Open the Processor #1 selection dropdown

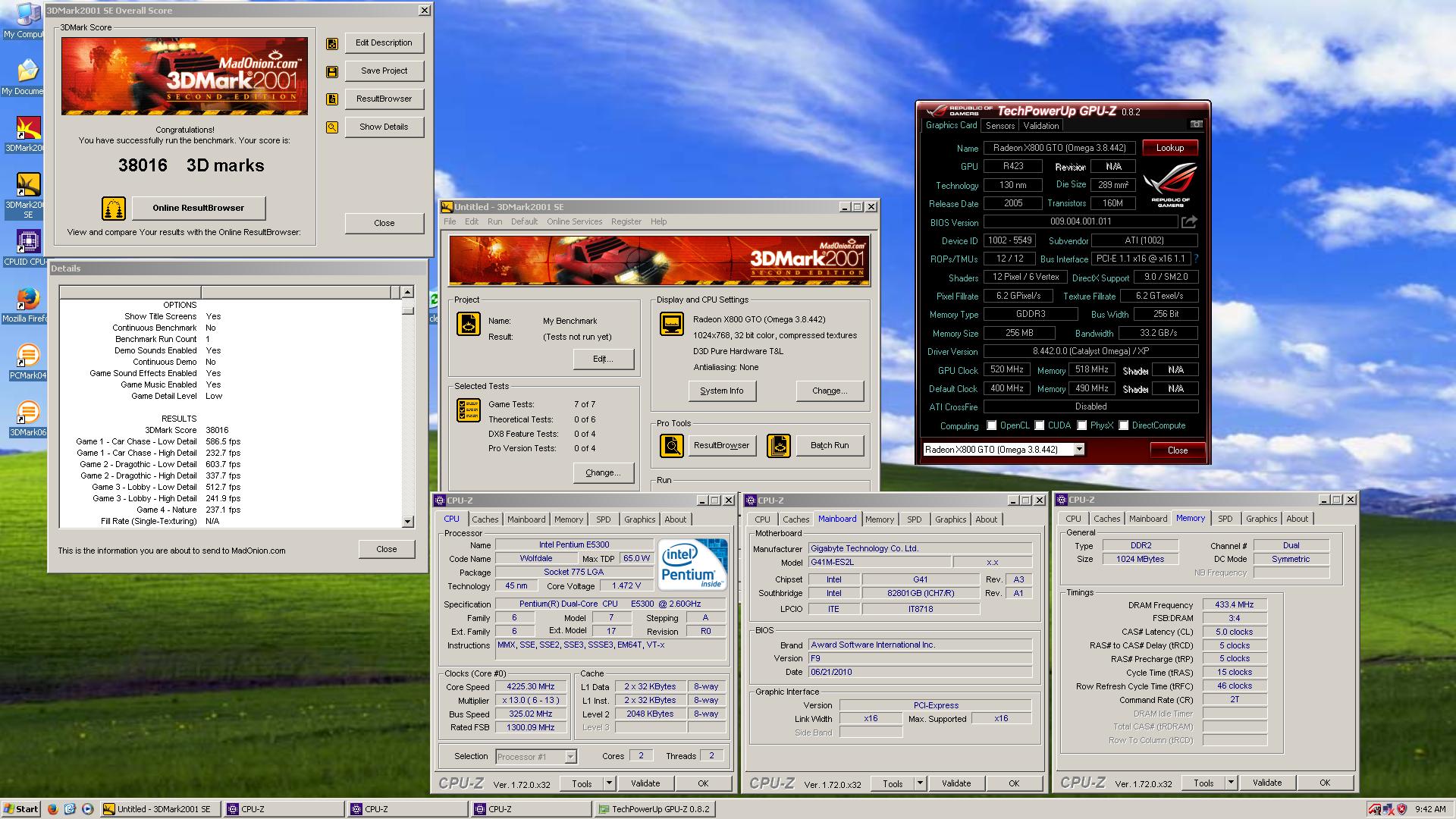[x=570, y=757]
